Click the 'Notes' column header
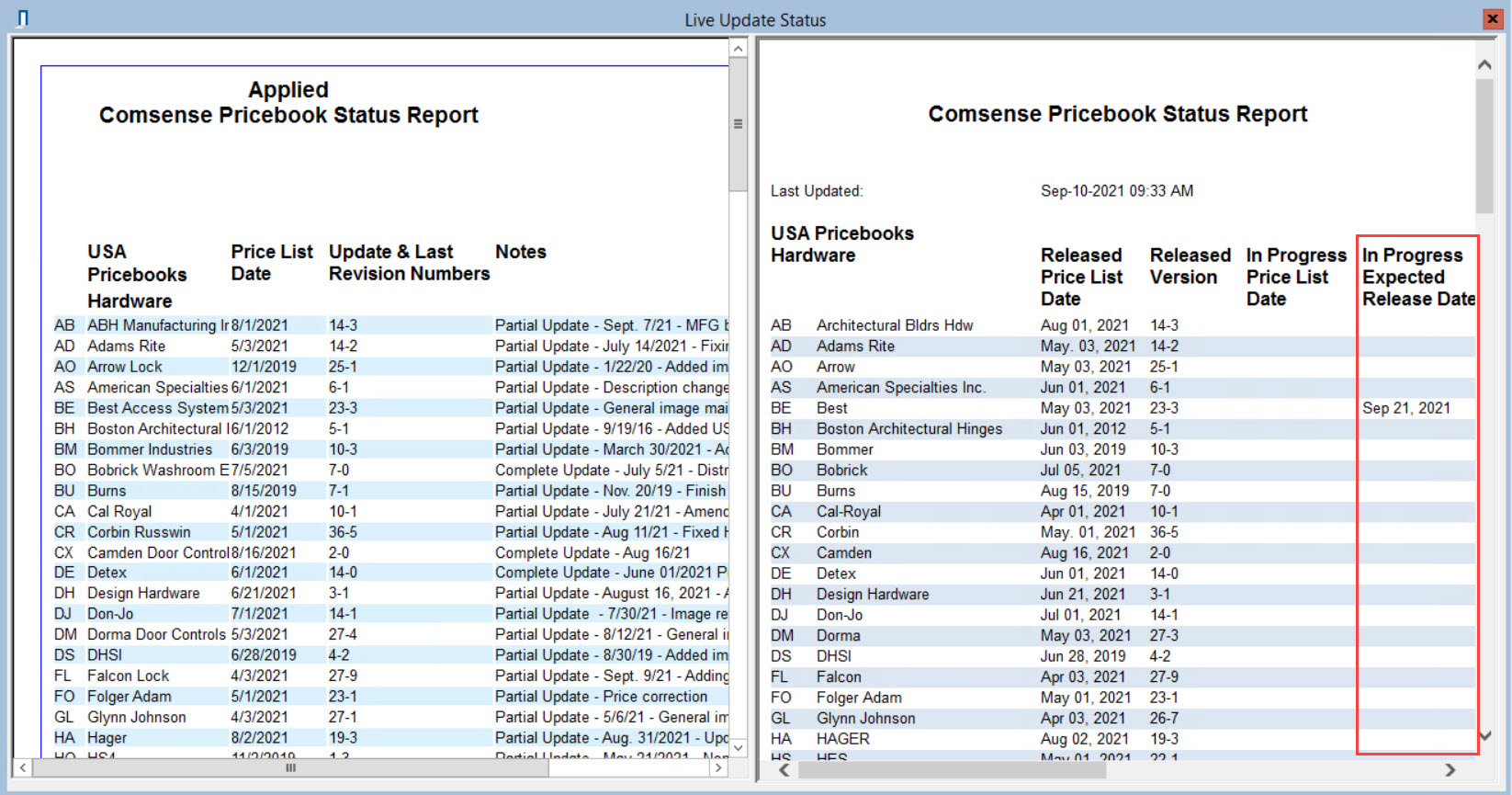The height and width of the screenshot is (795, 1512). click(x=521, y=252)
